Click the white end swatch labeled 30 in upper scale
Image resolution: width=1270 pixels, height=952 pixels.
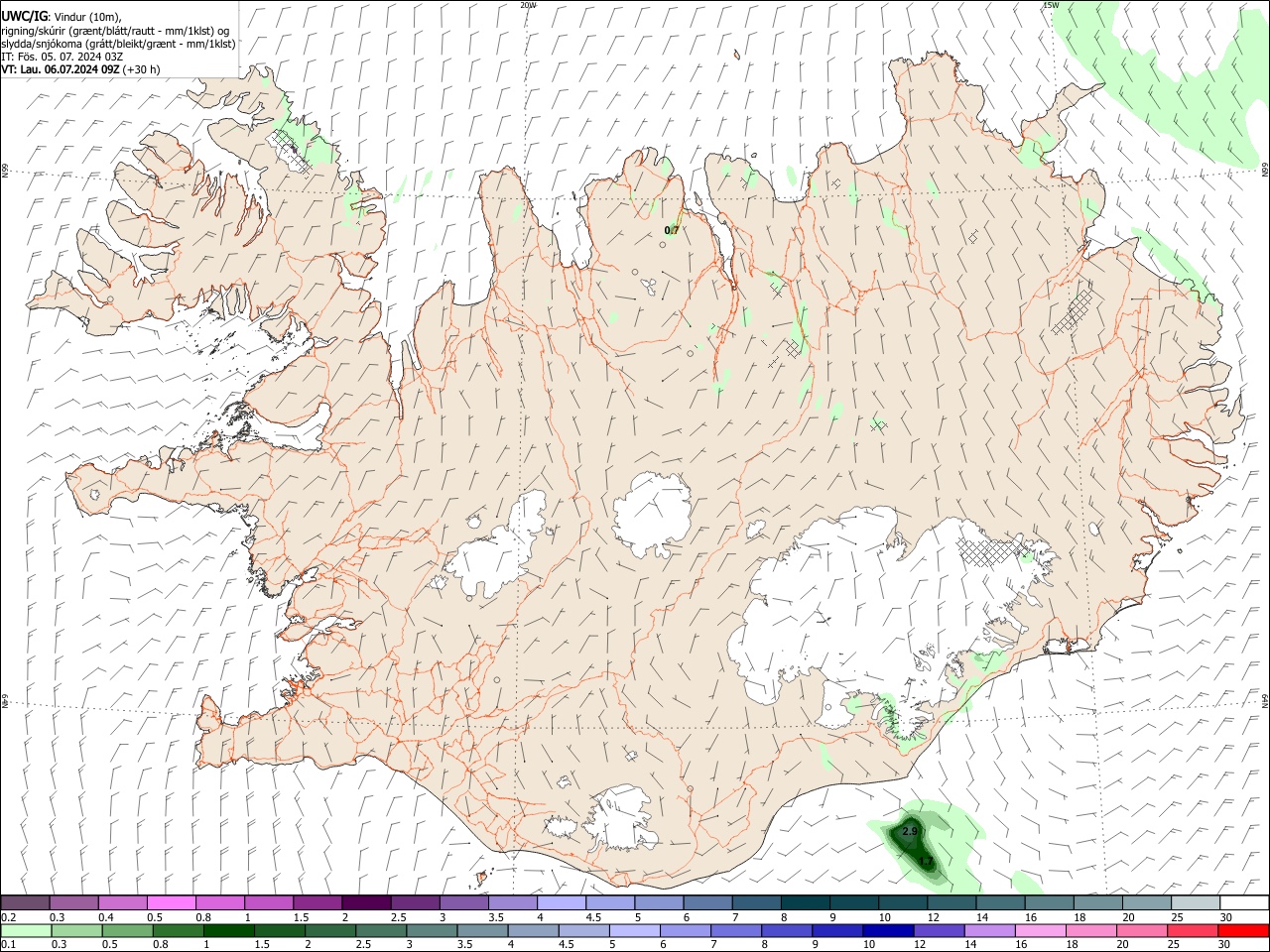click(1244, 903)
